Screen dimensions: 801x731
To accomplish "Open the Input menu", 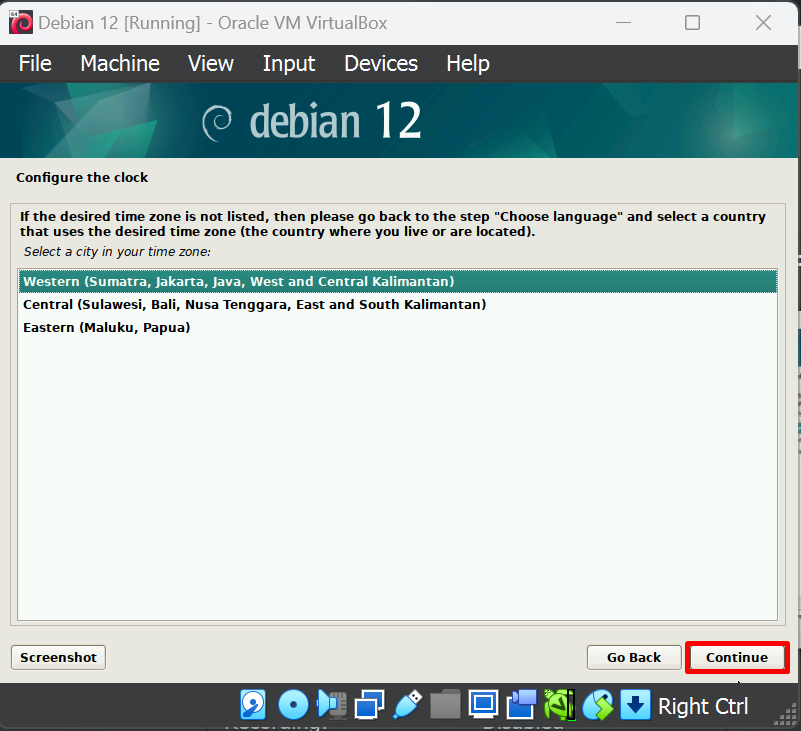I will click(x=289, y=64).
